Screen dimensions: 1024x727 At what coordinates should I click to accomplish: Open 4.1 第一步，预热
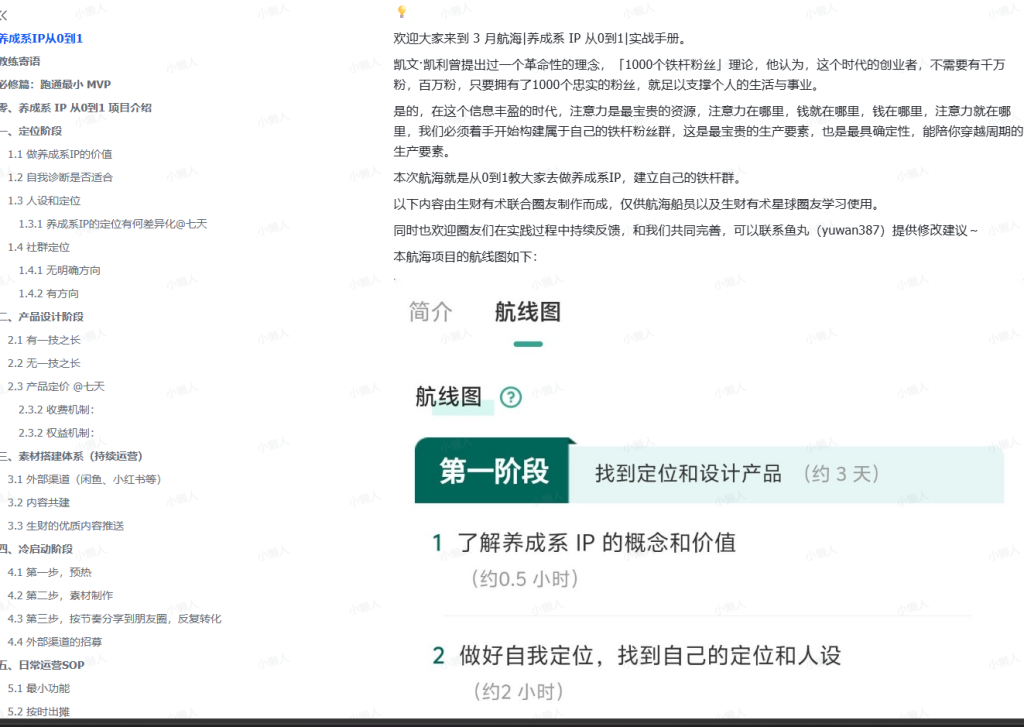tap(50, 572)
